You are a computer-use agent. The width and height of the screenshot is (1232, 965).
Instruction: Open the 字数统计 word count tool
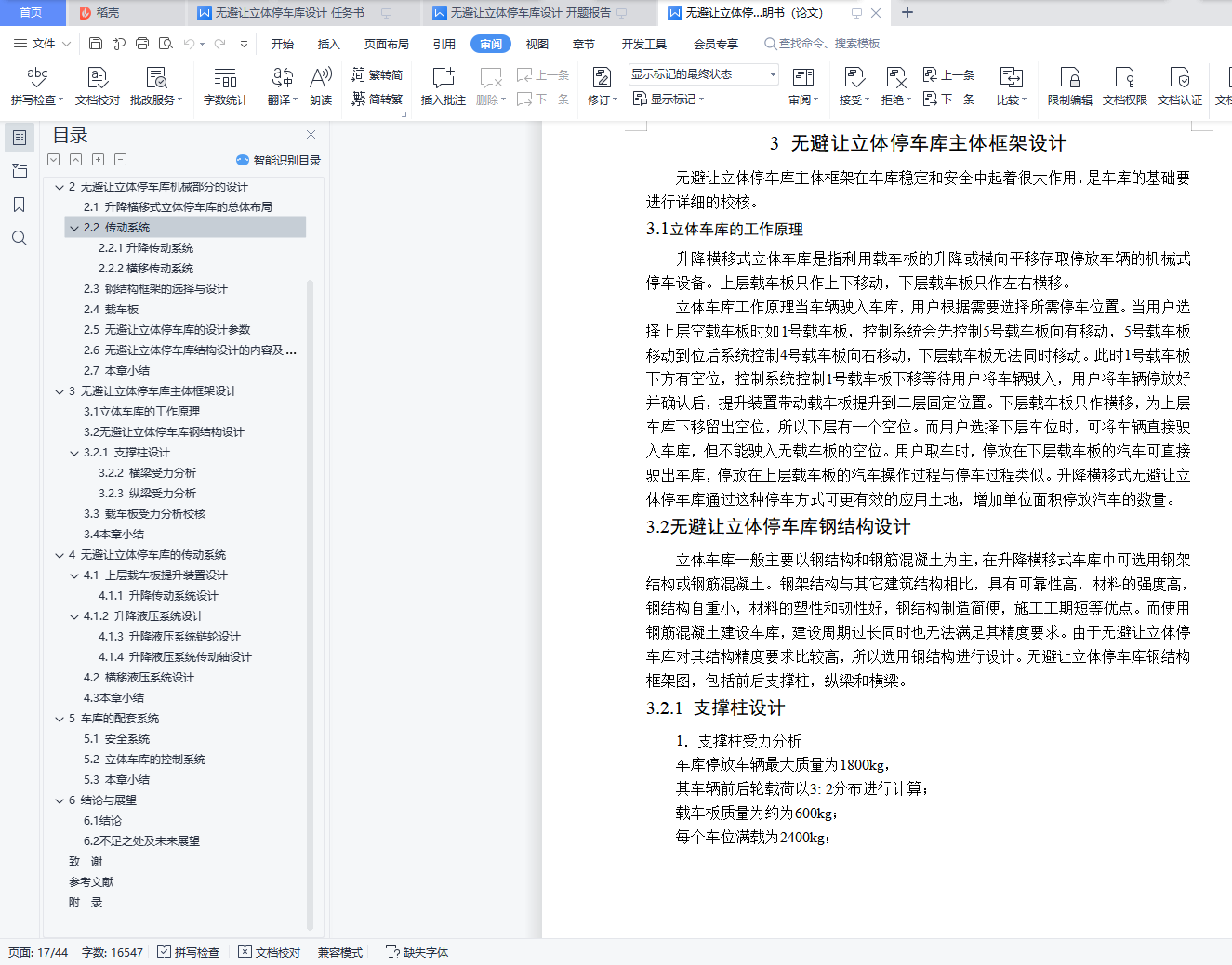pyautogui.click(x=226, y=86)
